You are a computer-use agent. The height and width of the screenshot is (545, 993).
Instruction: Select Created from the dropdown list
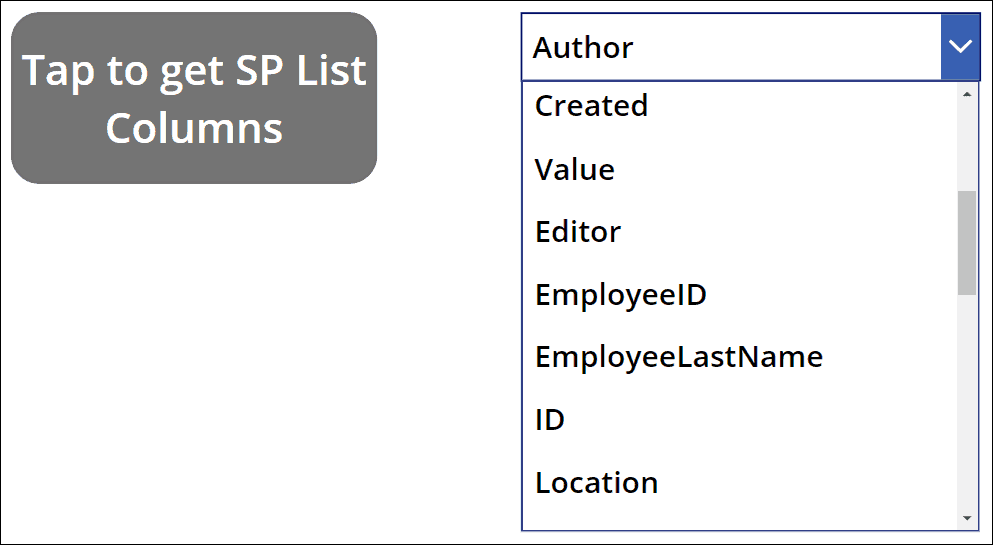(740, 106)
